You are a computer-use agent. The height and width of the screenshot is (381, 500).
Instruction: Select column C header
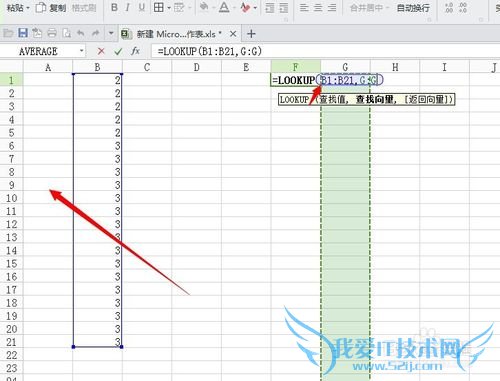coord(147,67)
